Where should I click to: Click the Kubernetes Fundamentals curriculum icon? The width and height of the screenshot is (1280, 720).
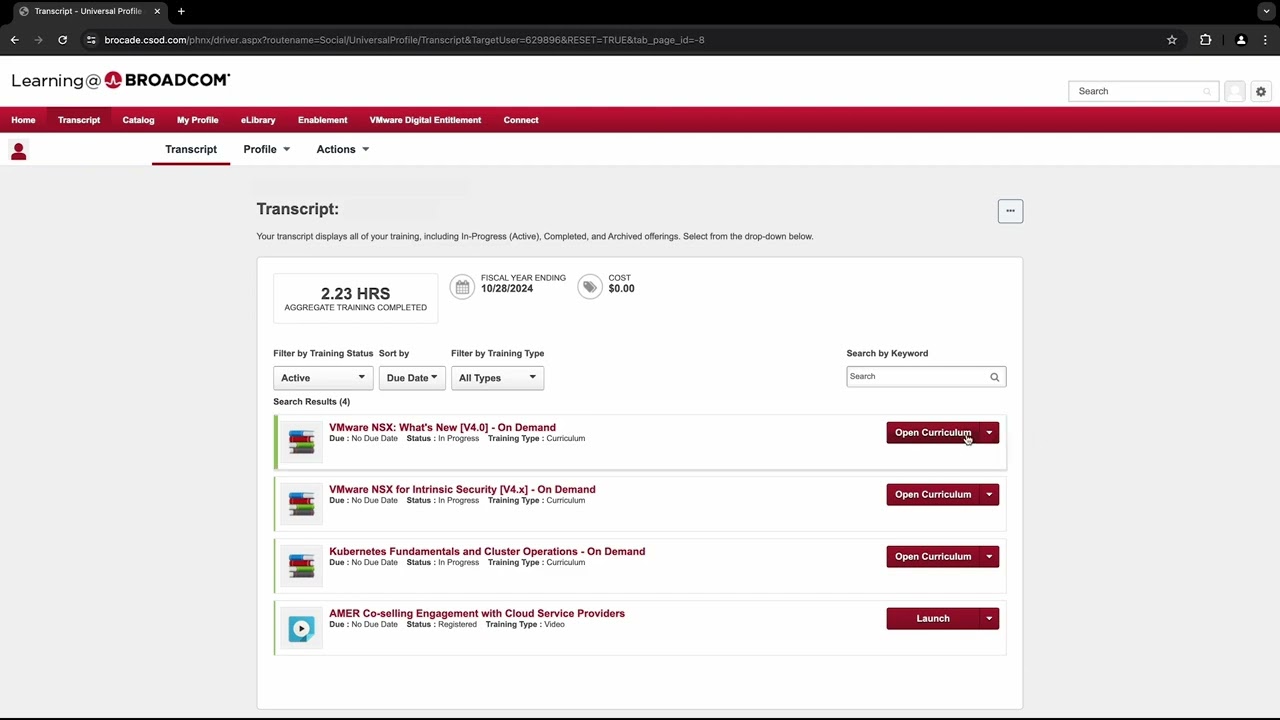point(301,566)
